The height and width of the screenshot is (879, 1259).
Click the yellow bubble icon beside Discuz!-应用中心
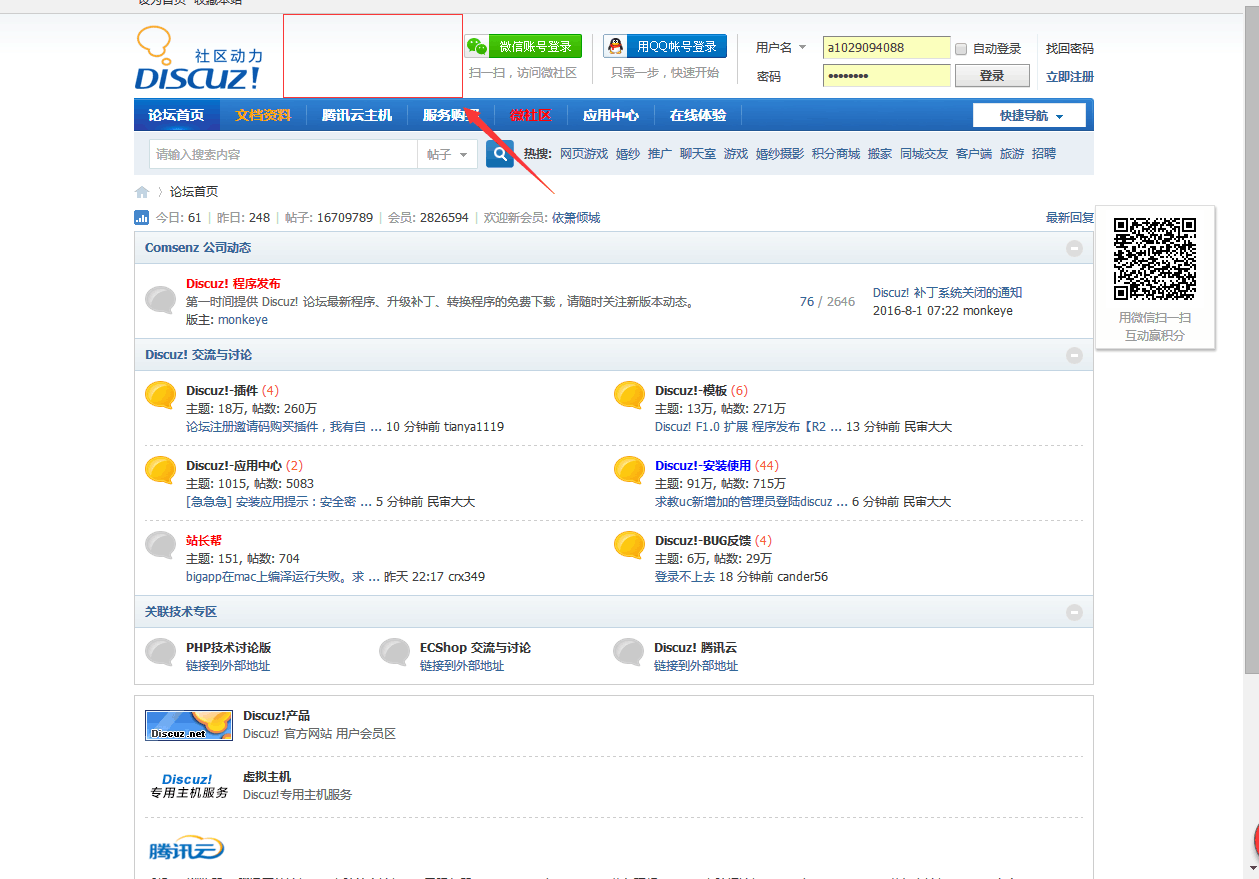point(161,471)
